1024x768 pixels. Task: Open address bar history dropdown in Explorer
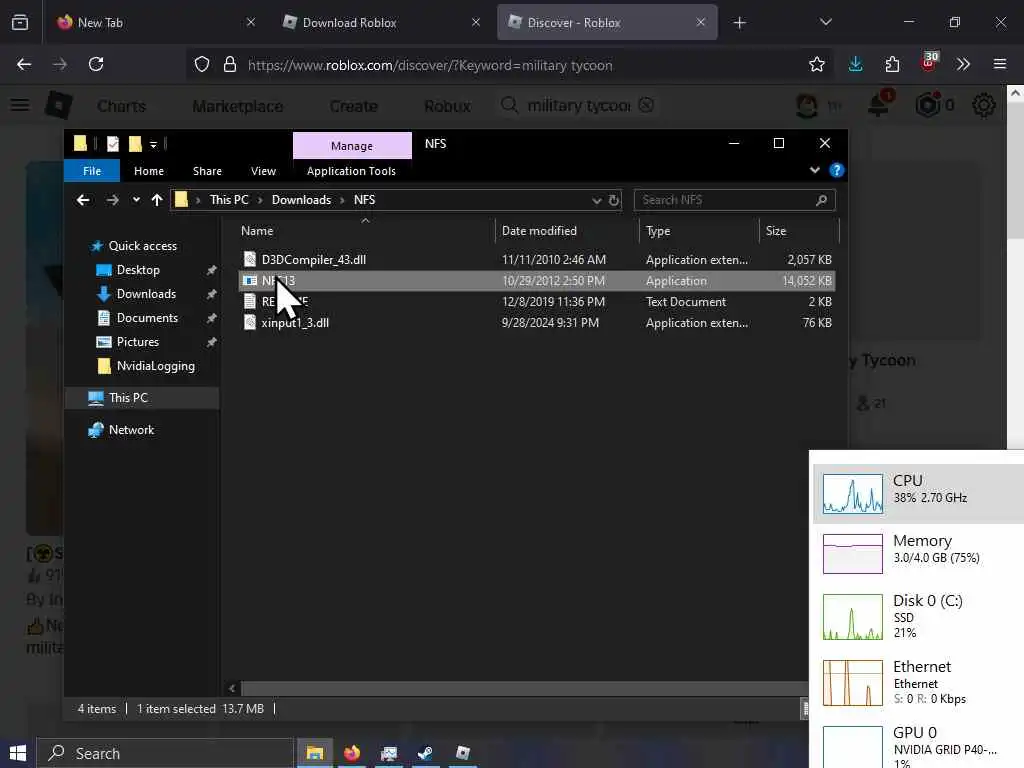click(596, 200)
